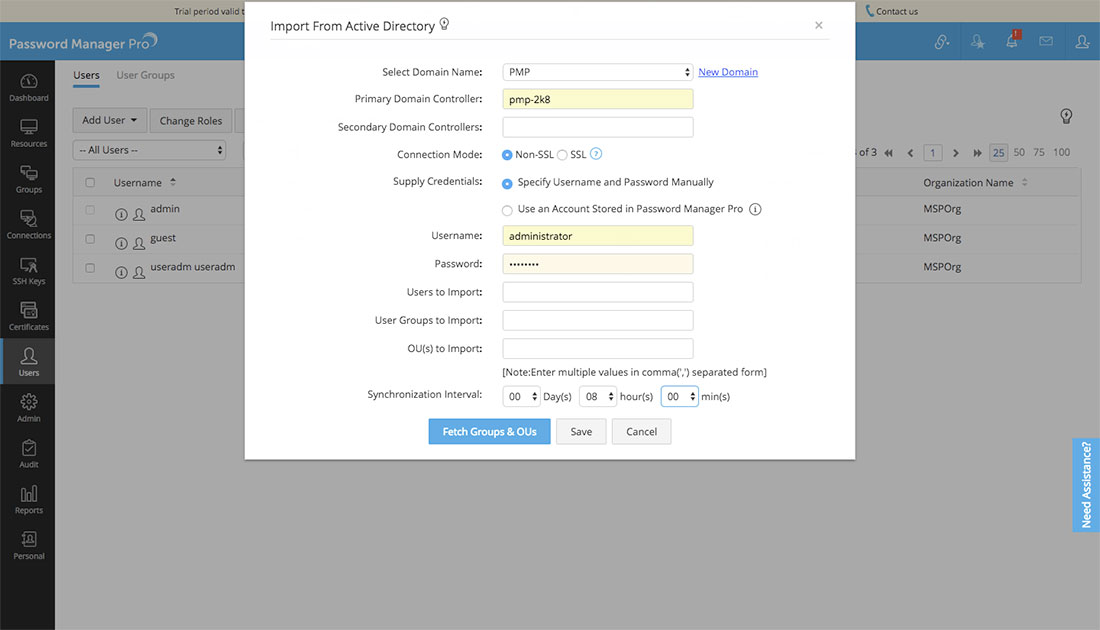Expand the synchronization Day(s) dropdown
This screenshot has width=1100, height=630.
(x=520, y=397)
